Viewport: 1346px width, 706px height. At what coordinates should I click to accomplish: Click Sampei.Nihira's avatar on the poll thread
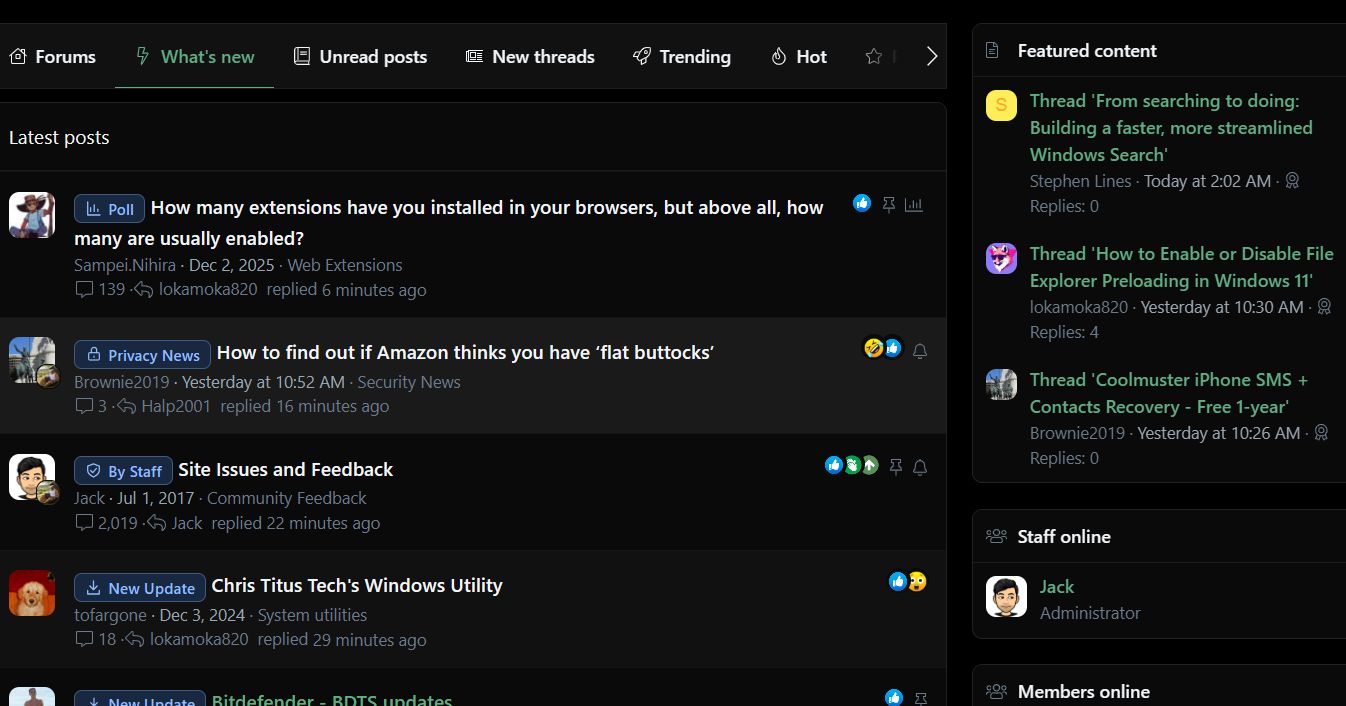coord(32,215)
